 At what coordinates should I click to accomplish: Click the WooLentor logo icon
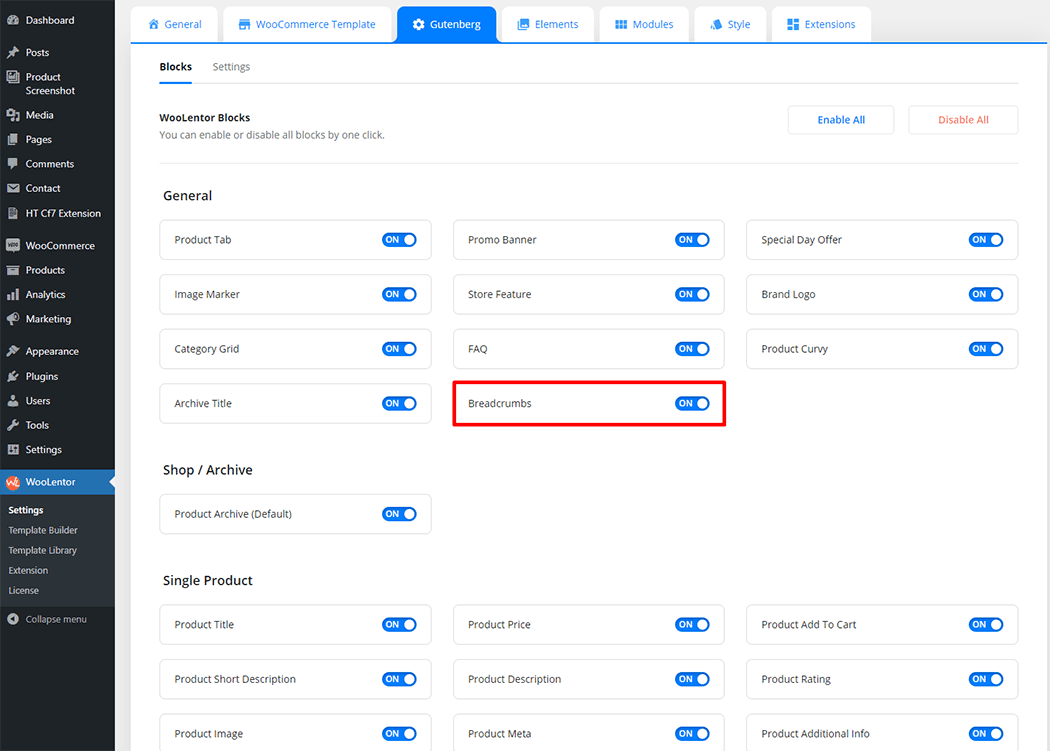click(13, 482)
